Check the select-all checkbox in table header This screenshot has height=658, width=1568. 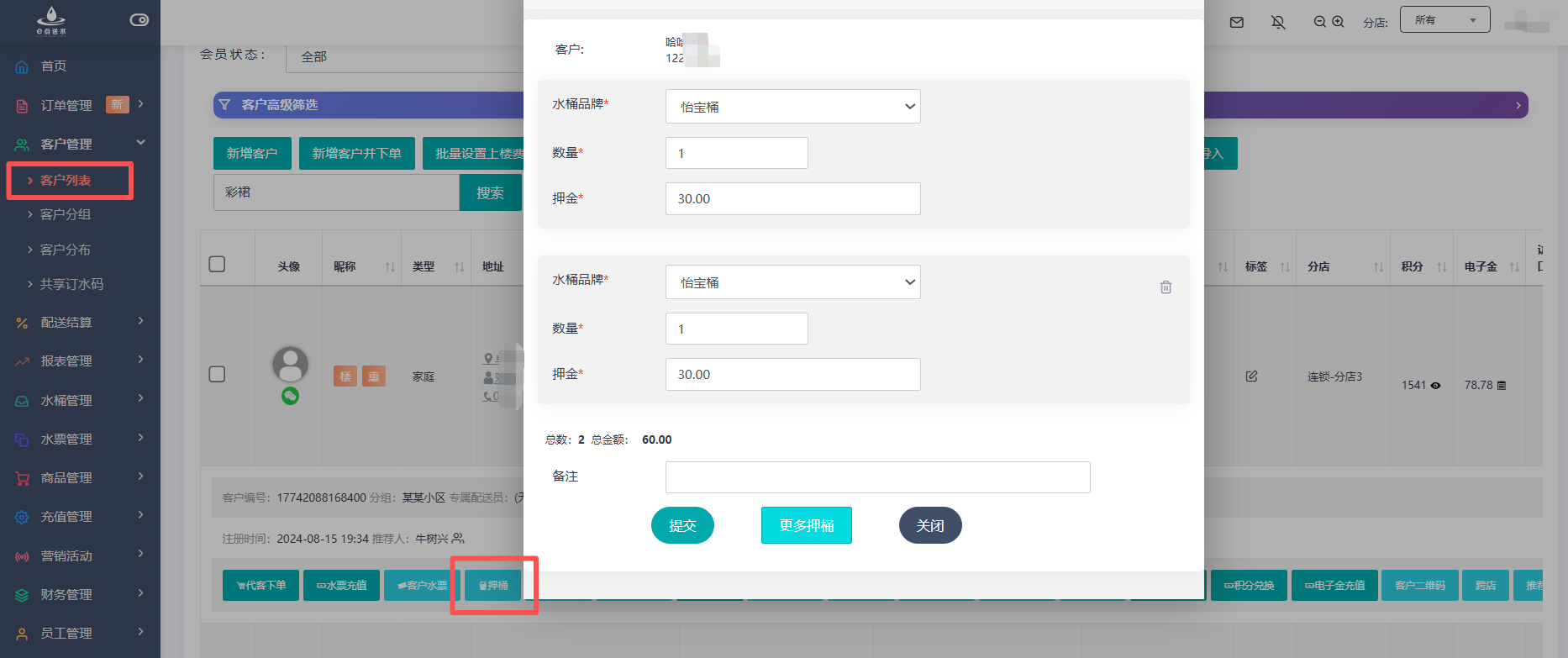point(217,264)
